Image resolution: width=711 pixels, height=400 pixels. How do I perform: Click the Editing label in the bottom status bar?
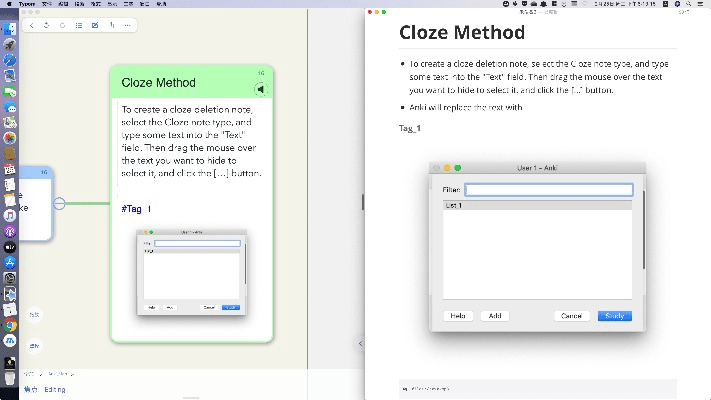tap(55, 389)
